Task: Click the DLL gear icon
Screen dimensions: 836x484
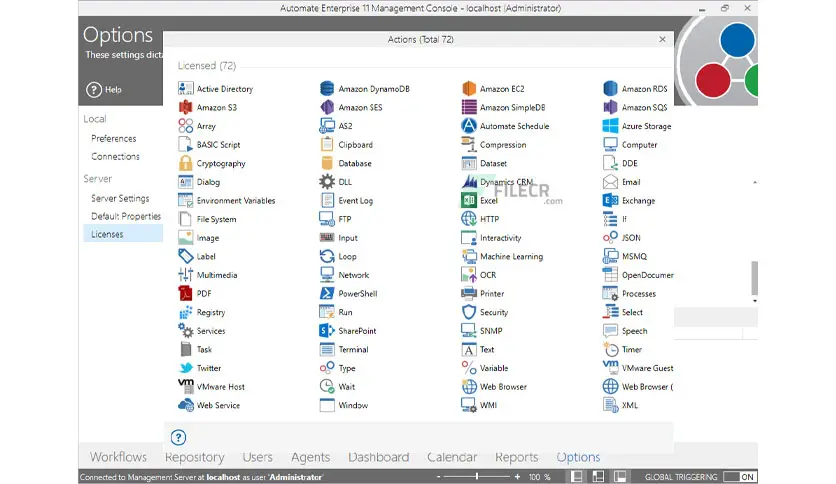Action: 327,182
